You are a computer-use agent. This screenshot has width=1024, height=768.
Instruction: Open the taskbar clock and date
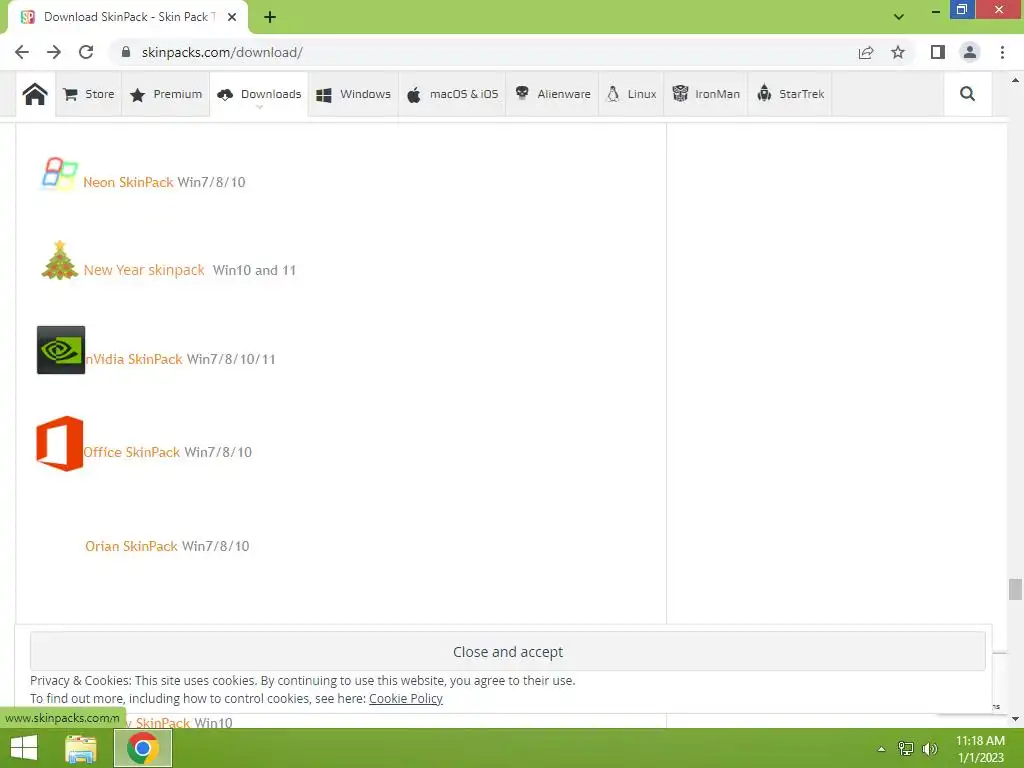tap(980, 749)
